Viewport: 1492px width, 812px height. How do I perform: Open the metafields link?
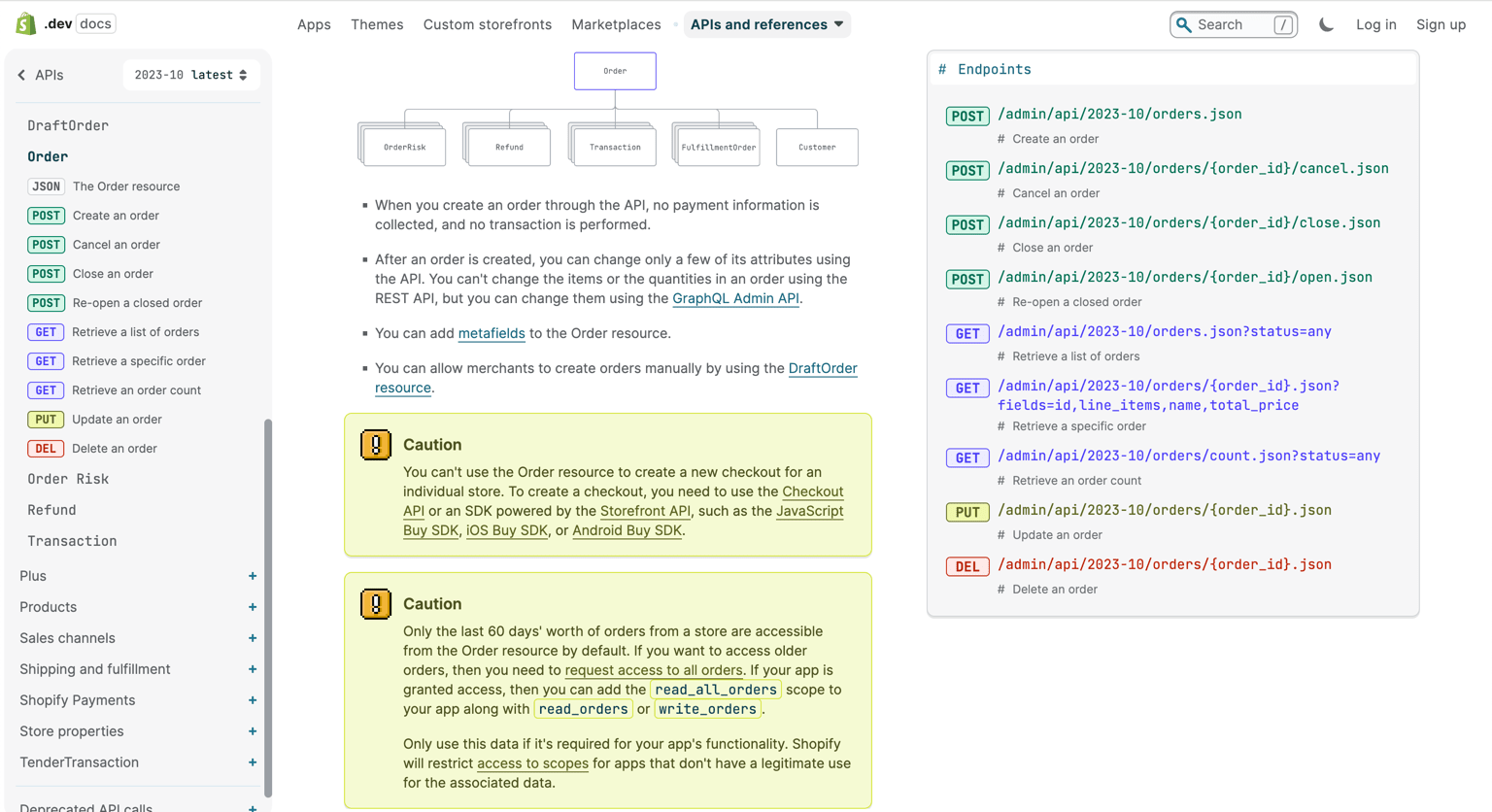click(x=492, y=333)
